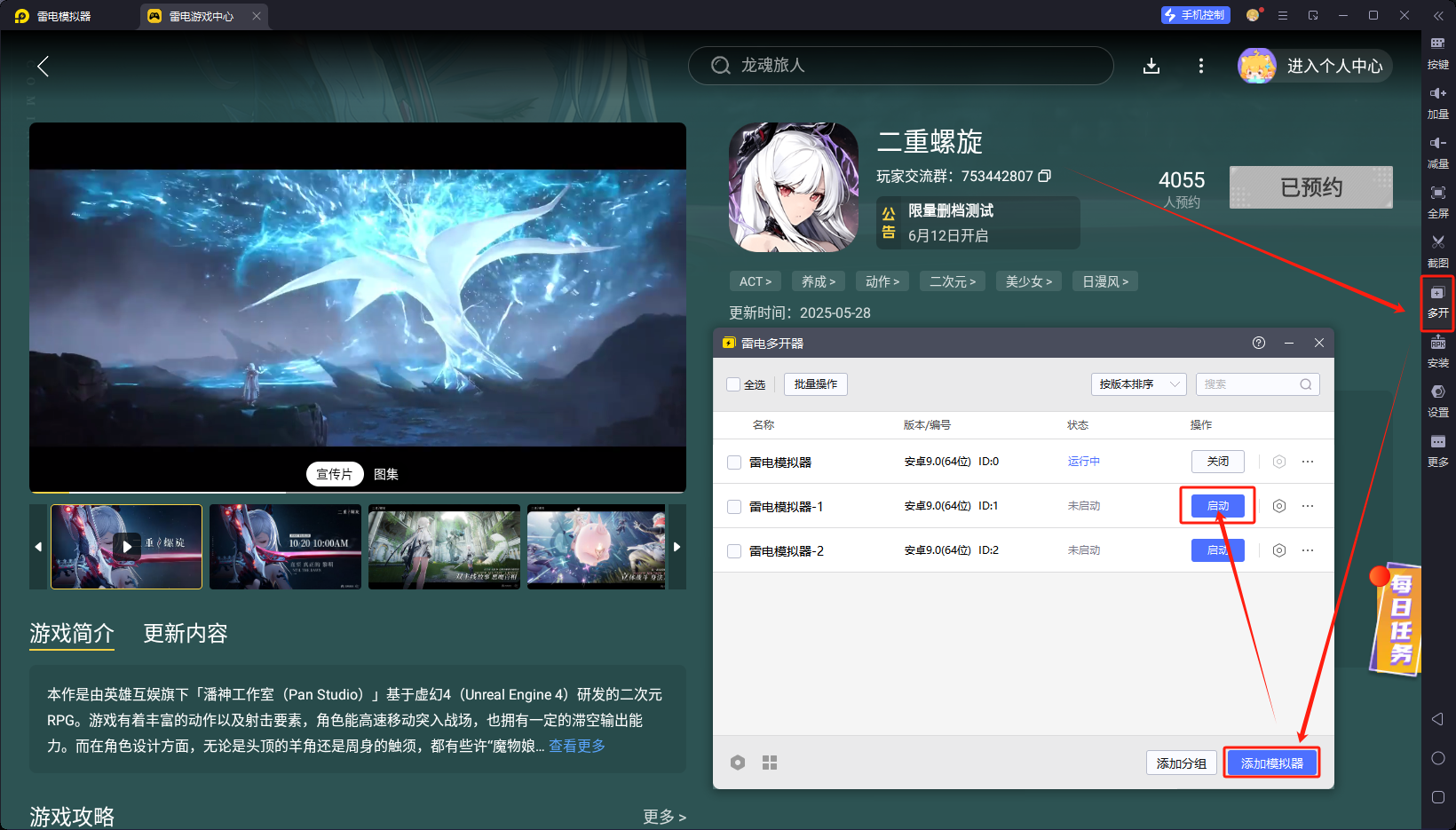Click the 龙魂旅人 search field
1456x830 pixels.
click(901, 66)
